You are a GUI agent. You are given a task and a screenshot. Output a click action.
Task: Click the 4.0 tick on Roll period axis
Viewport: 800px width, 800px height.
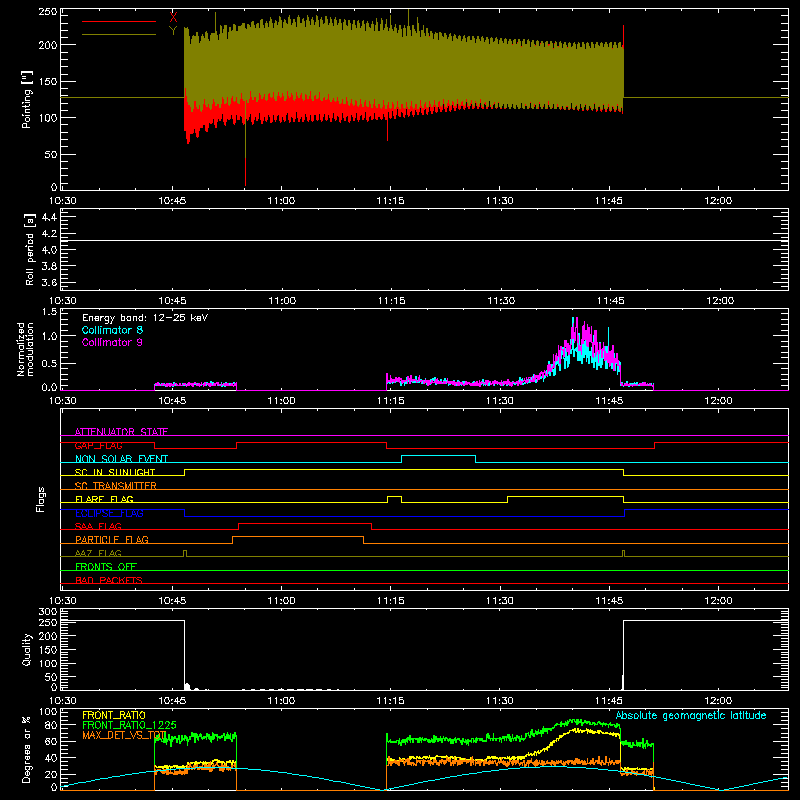click(x=49, y=250)
